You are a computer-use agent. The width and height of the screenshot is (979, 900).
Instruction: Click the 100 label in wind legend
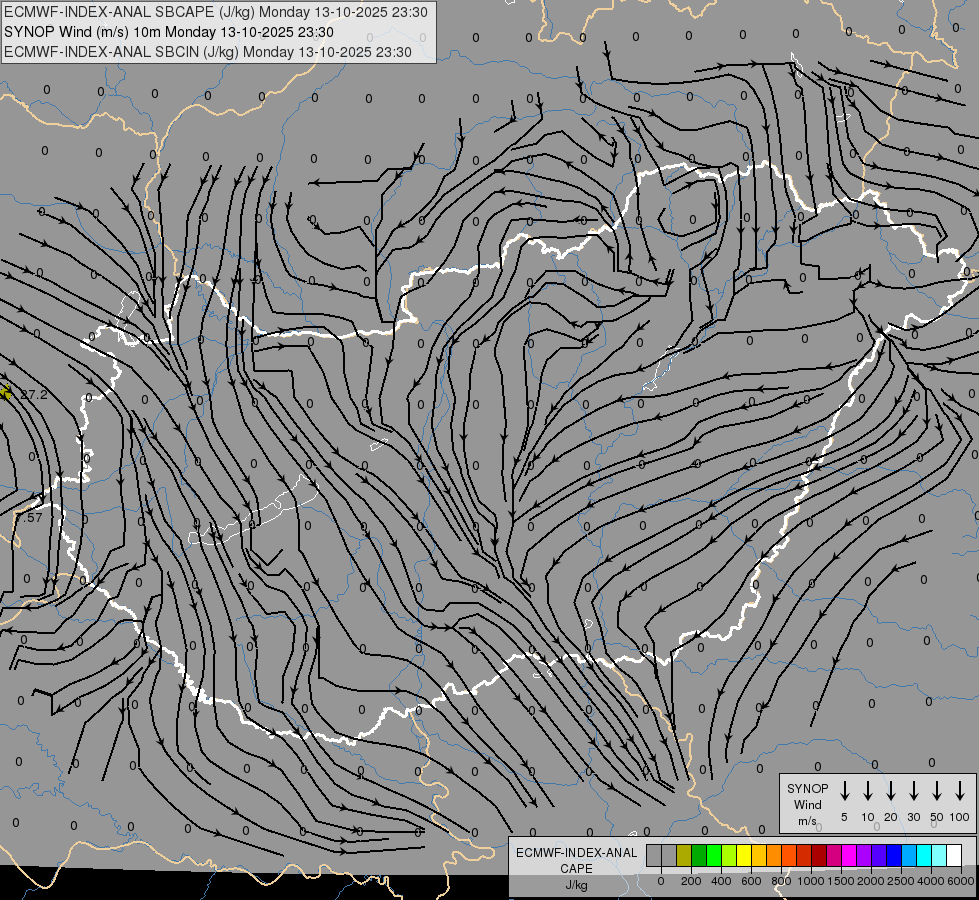tap(960, 817)
